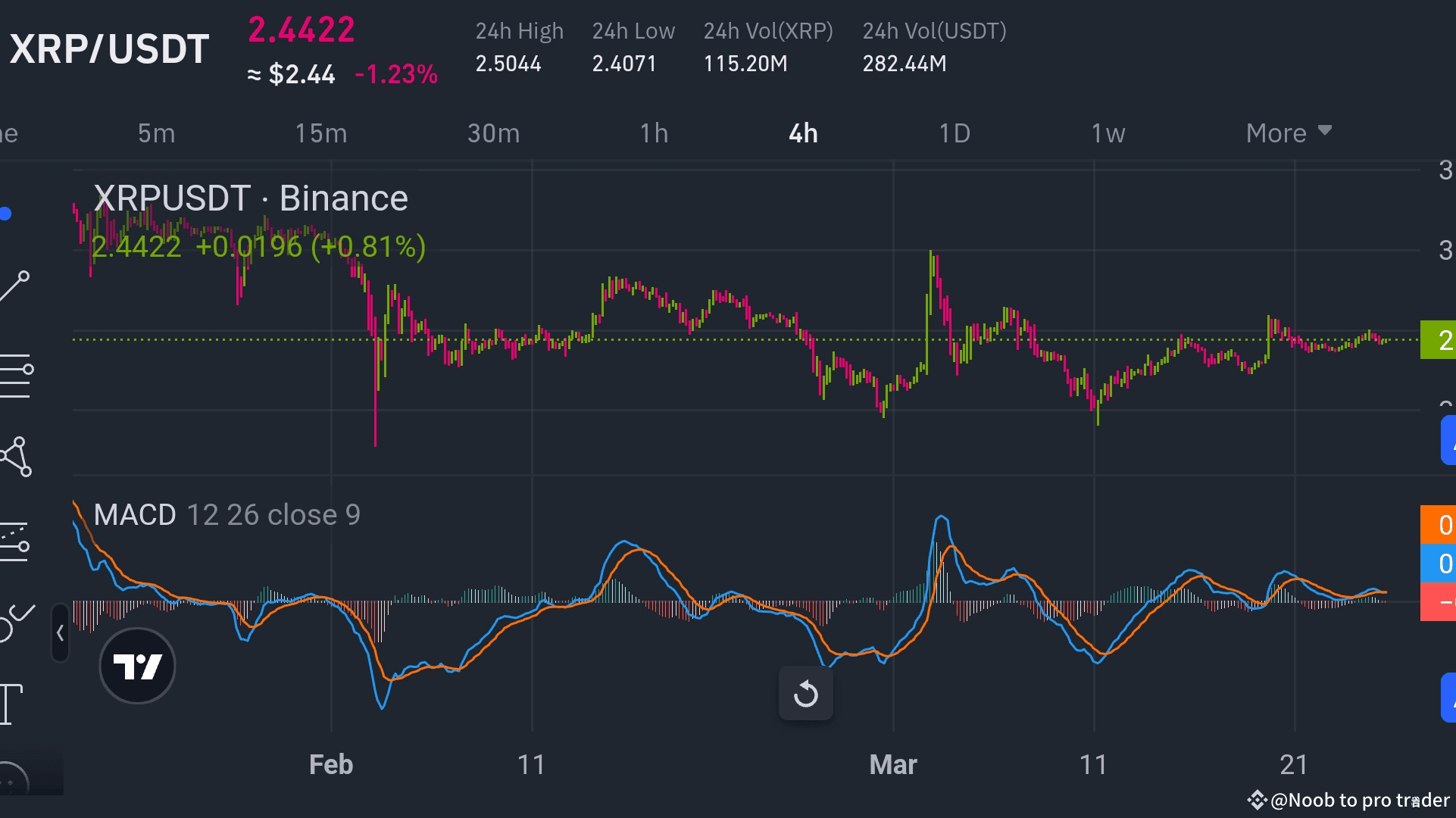Expand additional interval options via More chevron
This screenshot has width=1456, height=818.
point(1325,130)
